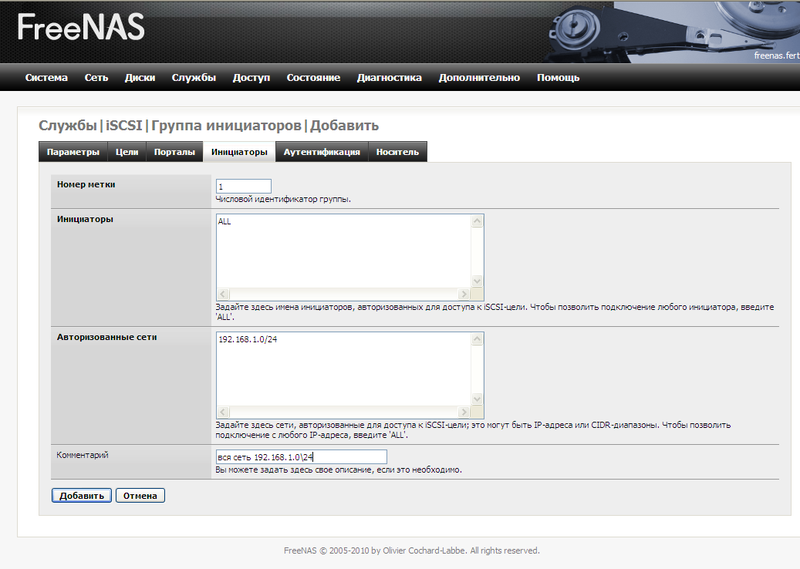Open the Помощь menu
This screenshot has height=569, width=800.
tap(558, 78)
